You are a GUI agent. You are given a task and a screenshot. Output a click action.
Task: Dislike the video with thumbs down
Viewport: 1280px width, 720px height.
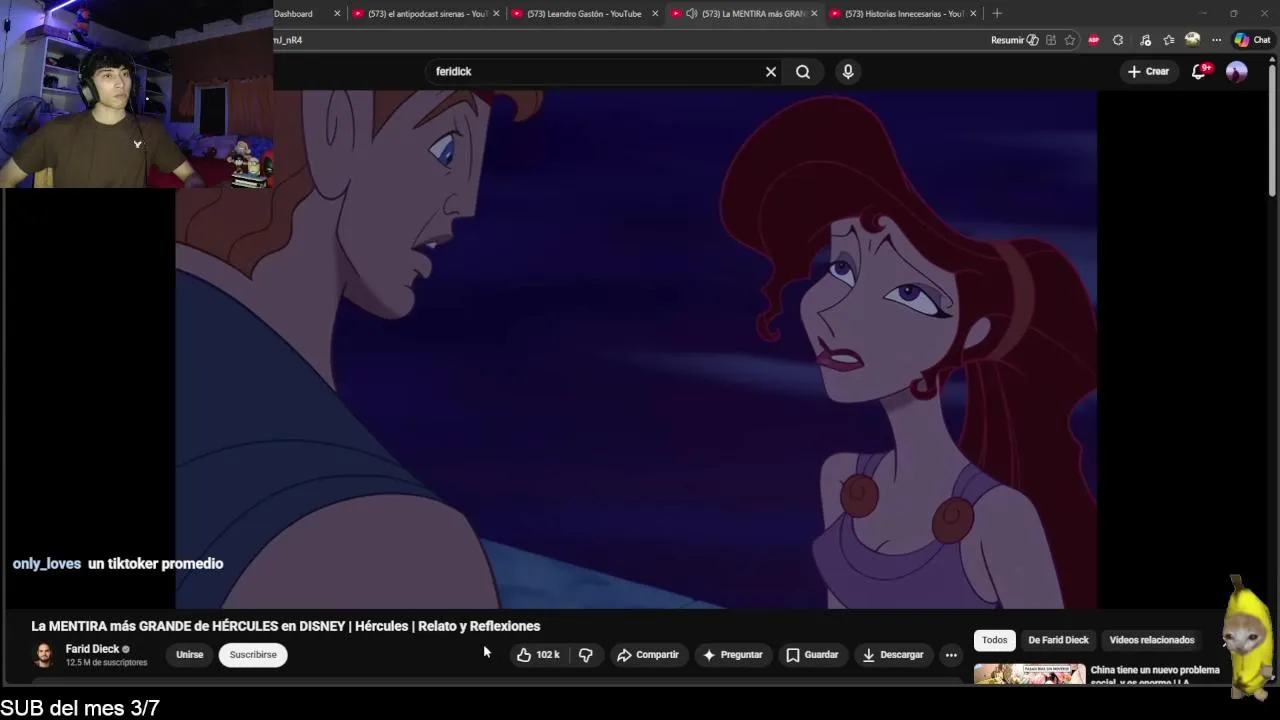click(586, 655)
